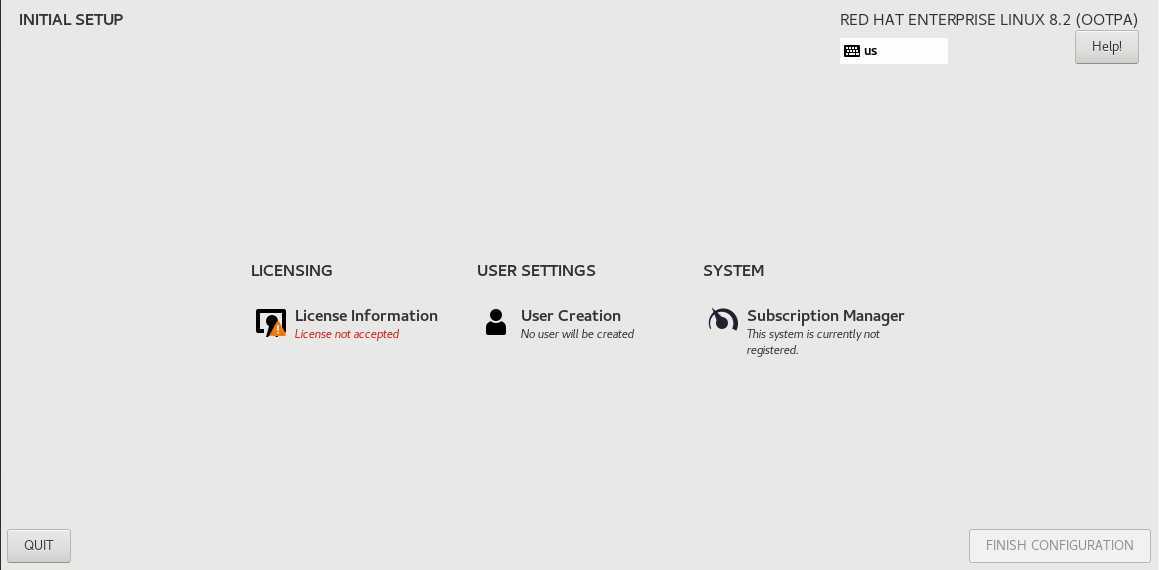Quit the initial setup with QUIT
Image resolution: width=1159 pixels, height=570 pixels.
click(x=38, y=546)
